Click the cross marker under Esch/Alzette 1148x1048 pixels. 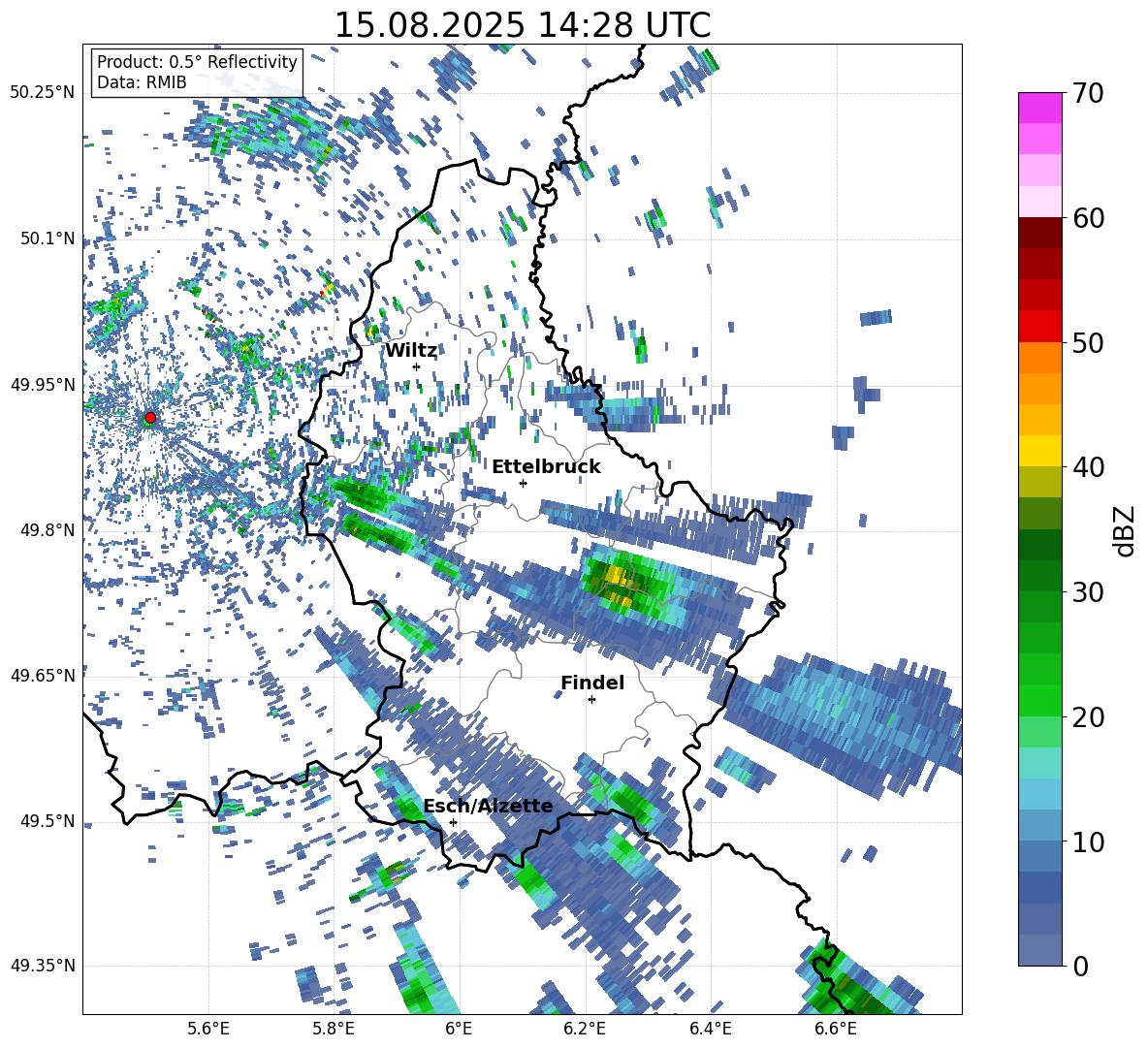pos(453,822)
